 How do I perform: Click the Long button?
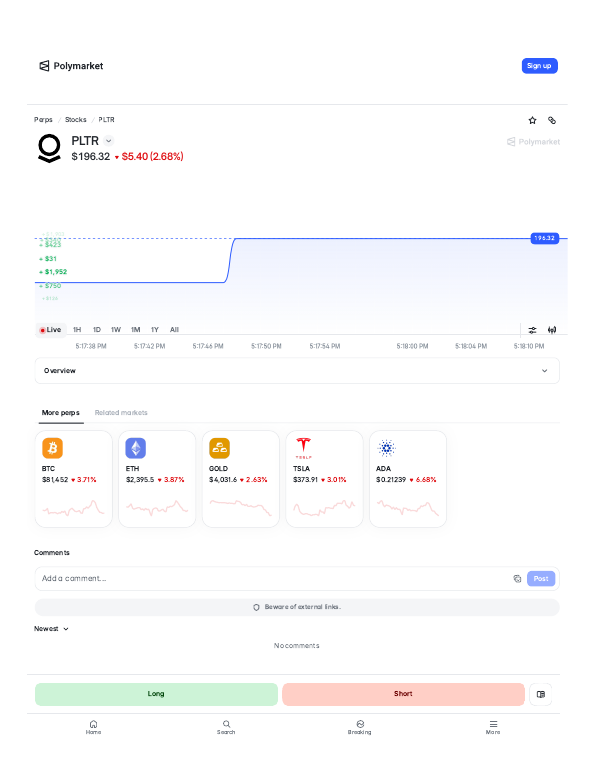[156, 694]
